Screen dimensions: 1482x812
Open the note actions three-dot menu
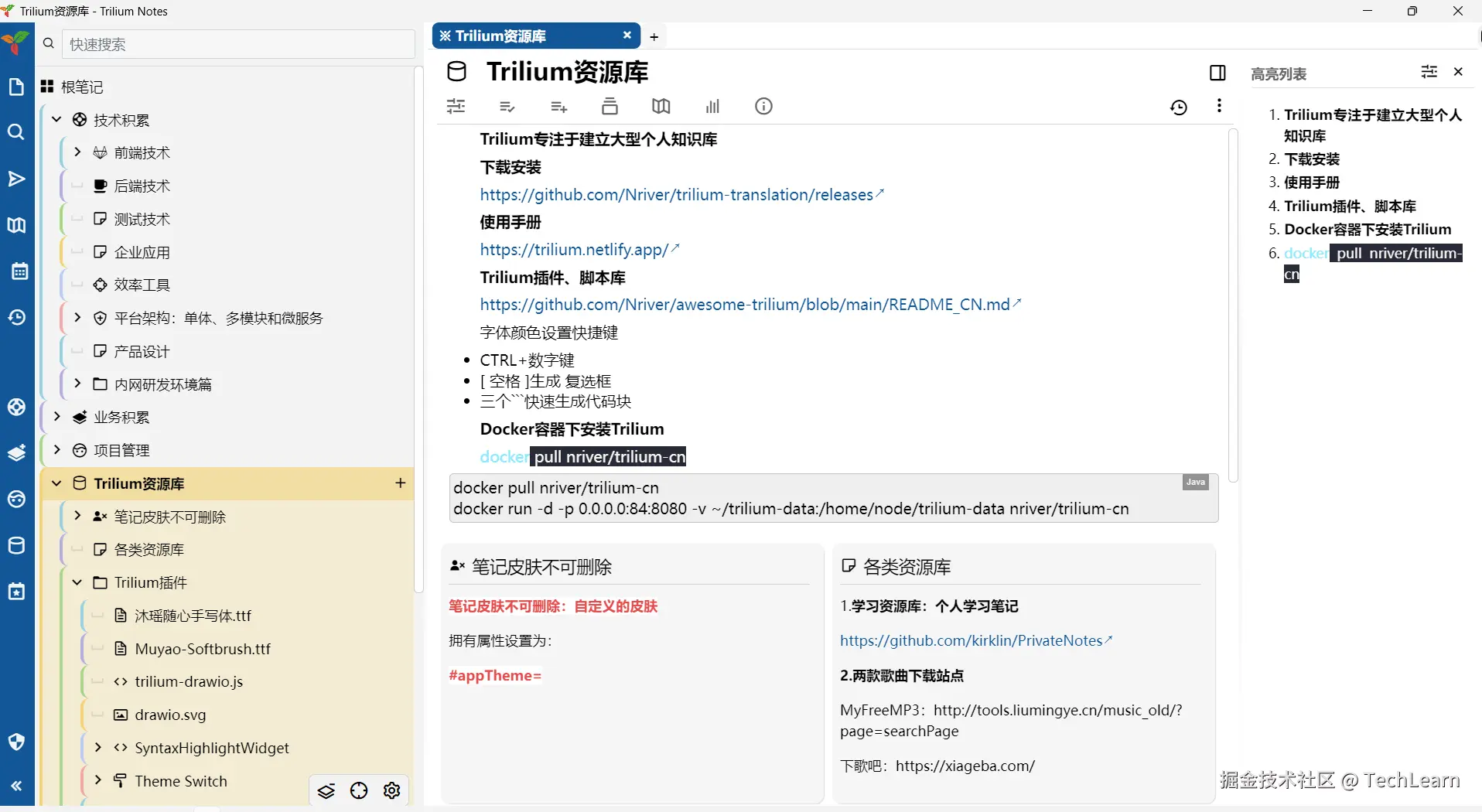point(1219,106)
